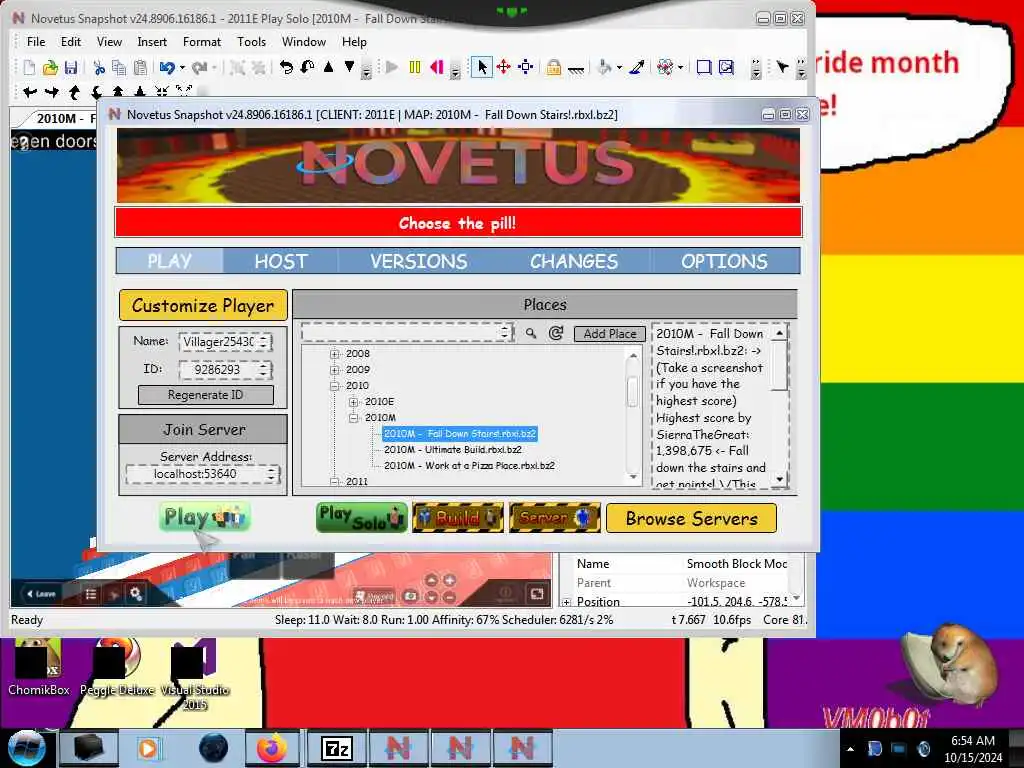The height and width of the screenshot is (768, 1024).
Task: Click the Server Address input field
Action: (203, 474)
